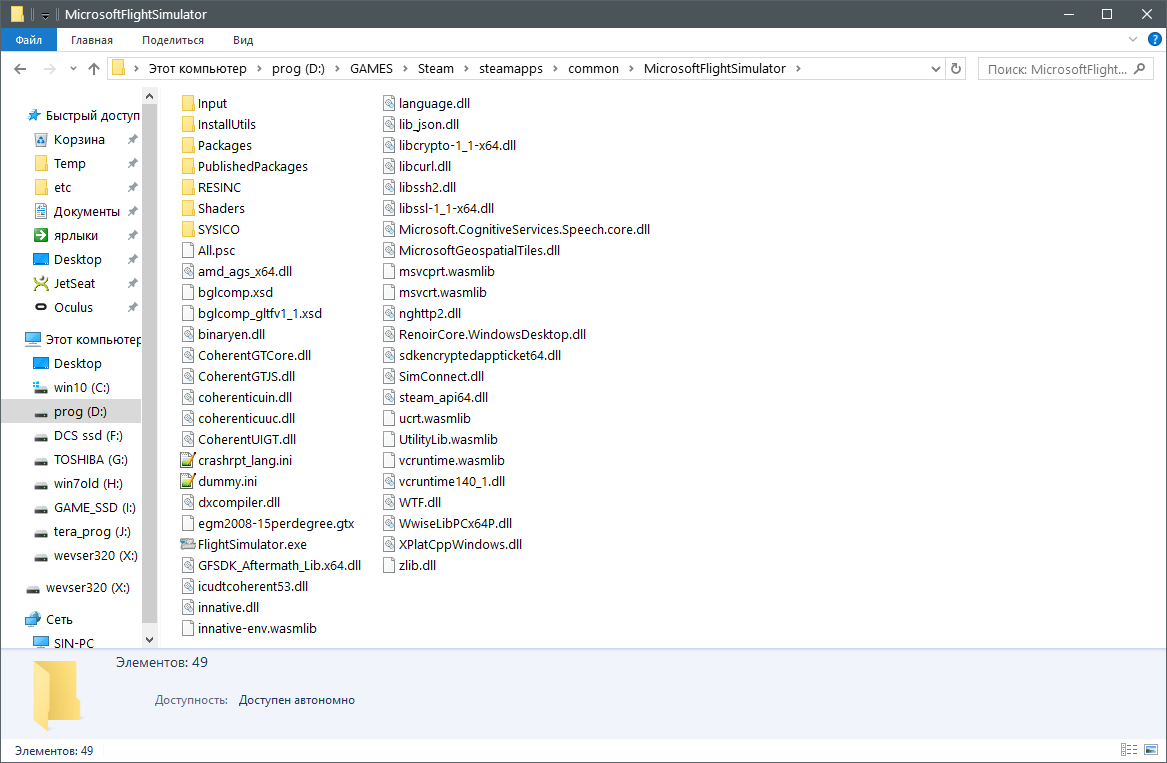The image size is (1167, 763).
Task: Select the Shaders folder
Action: point(213,208)
